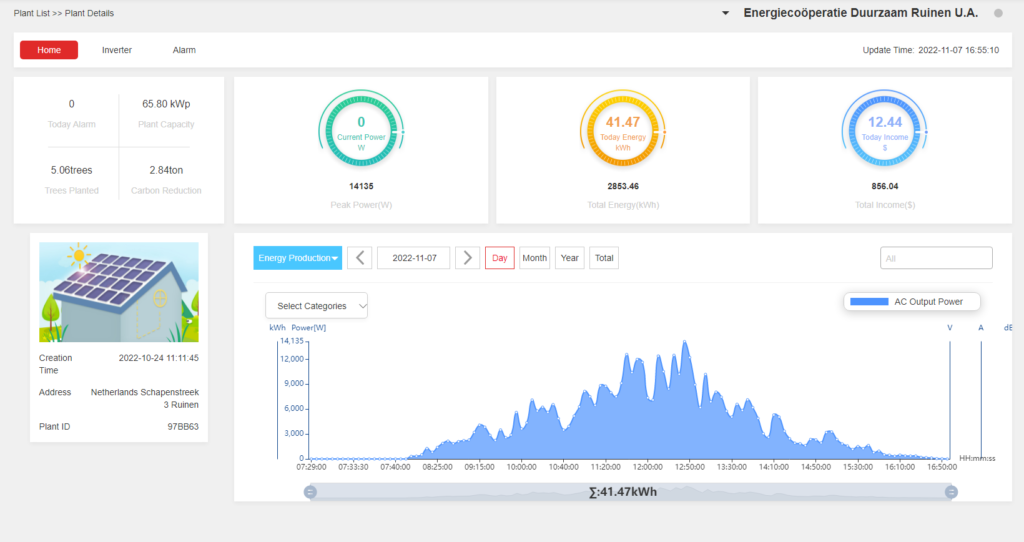This screenshot has width=1024, height=542.
Task: Switch to the Inverter tab
Action: tap(117, 50)
